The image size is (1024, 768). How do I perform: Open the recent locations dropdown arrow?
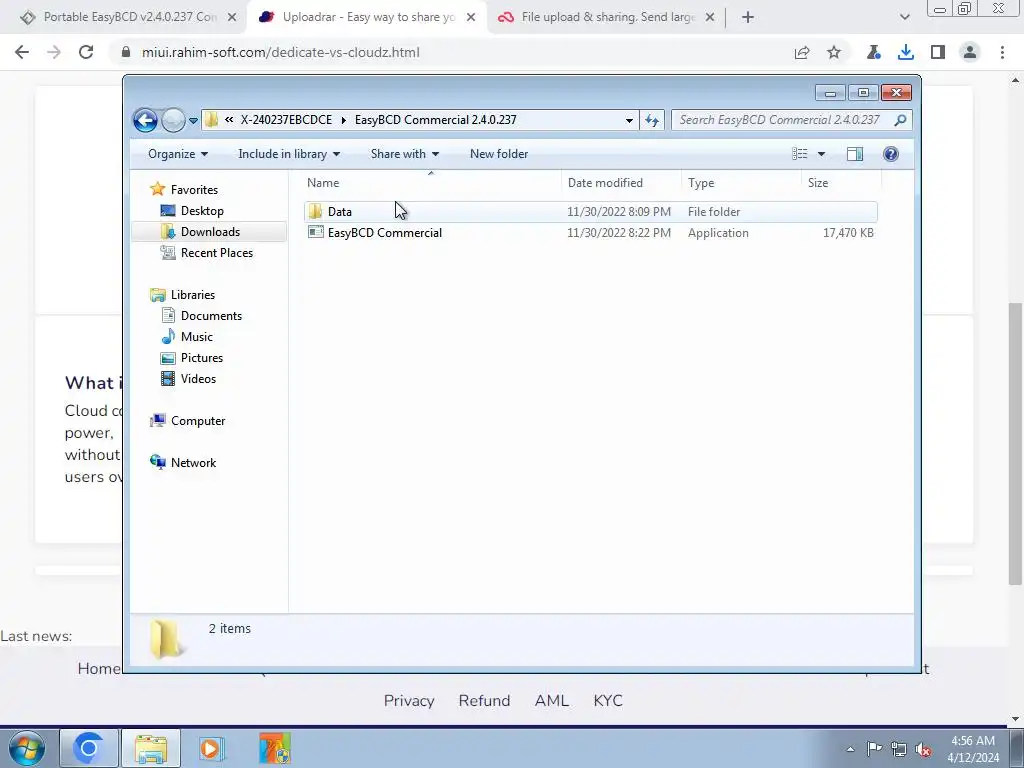[x=193, y=121]
